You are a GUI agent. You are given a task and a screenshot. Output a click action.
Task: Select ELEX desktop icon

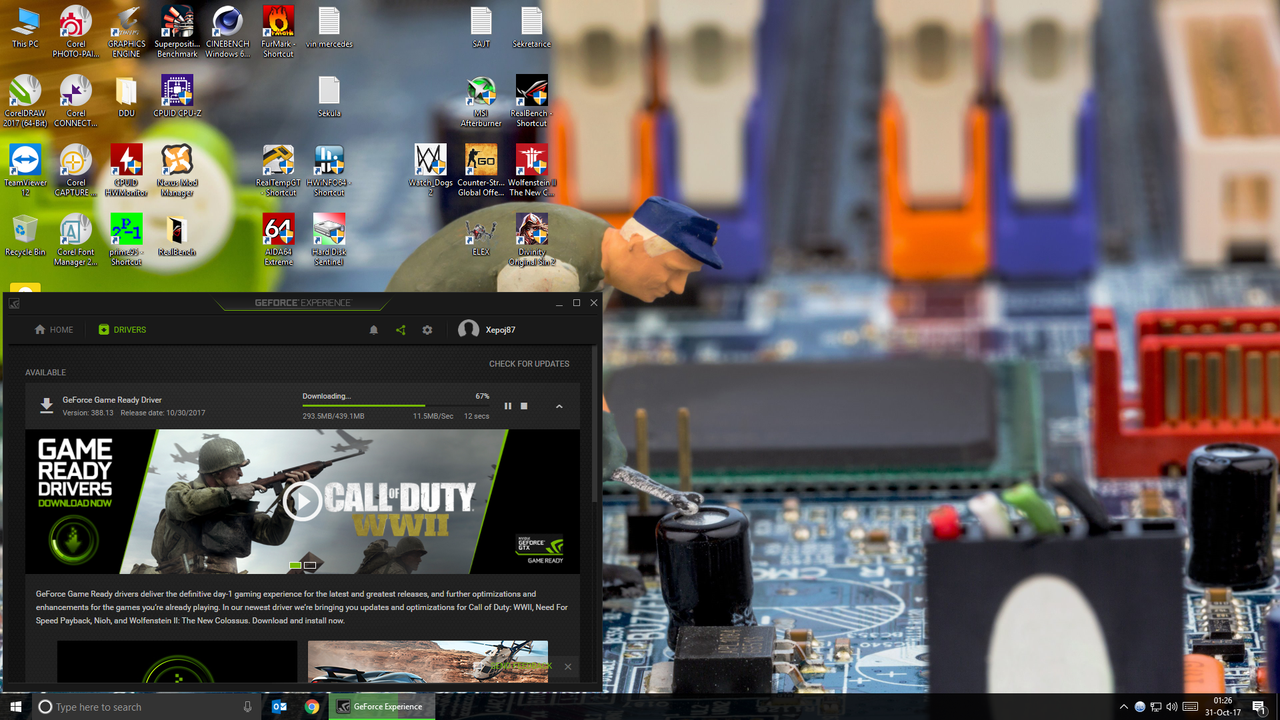pyautogui.click(x=481, y=236)
